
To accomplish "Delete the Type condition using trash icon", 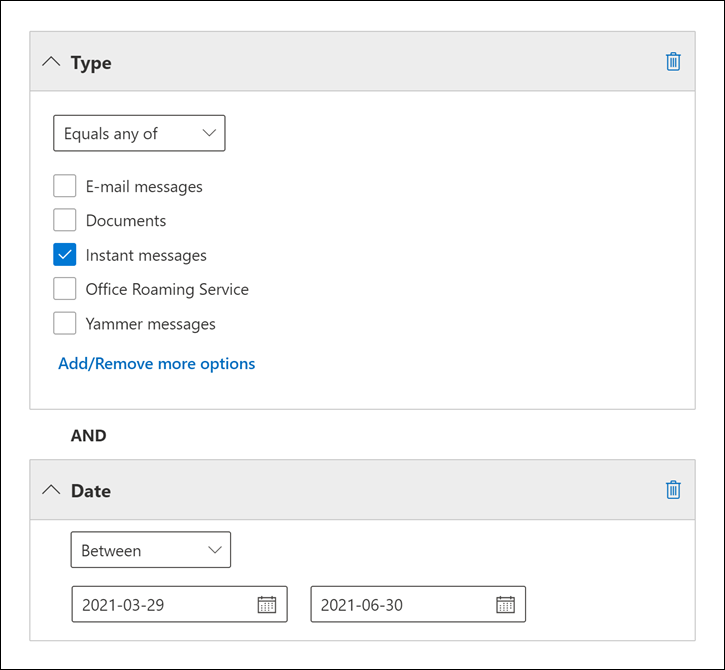I will [x=673, y=62].
